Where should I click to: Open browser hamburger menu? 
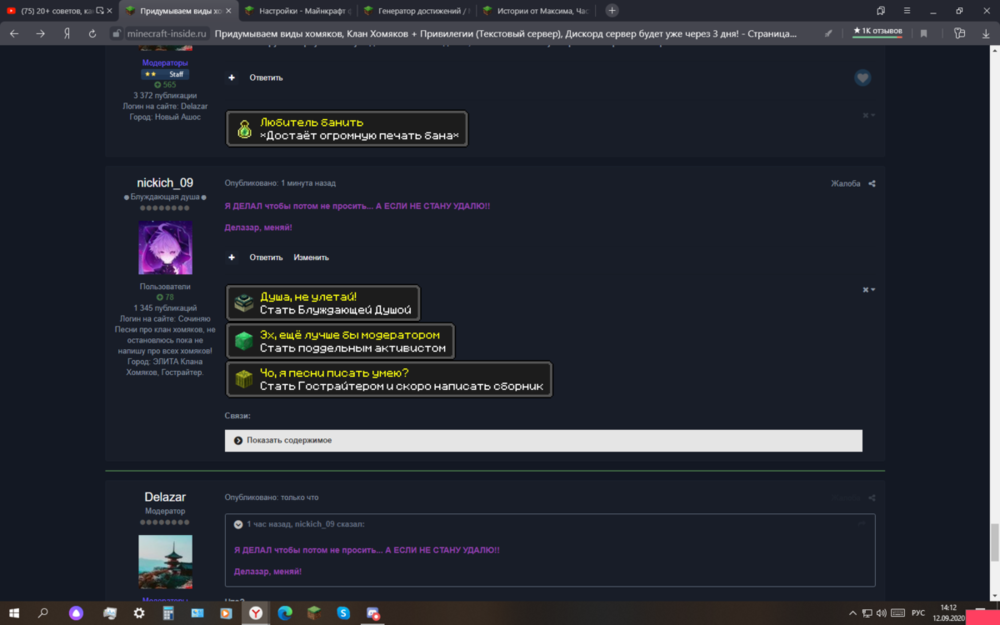[906, 10]
